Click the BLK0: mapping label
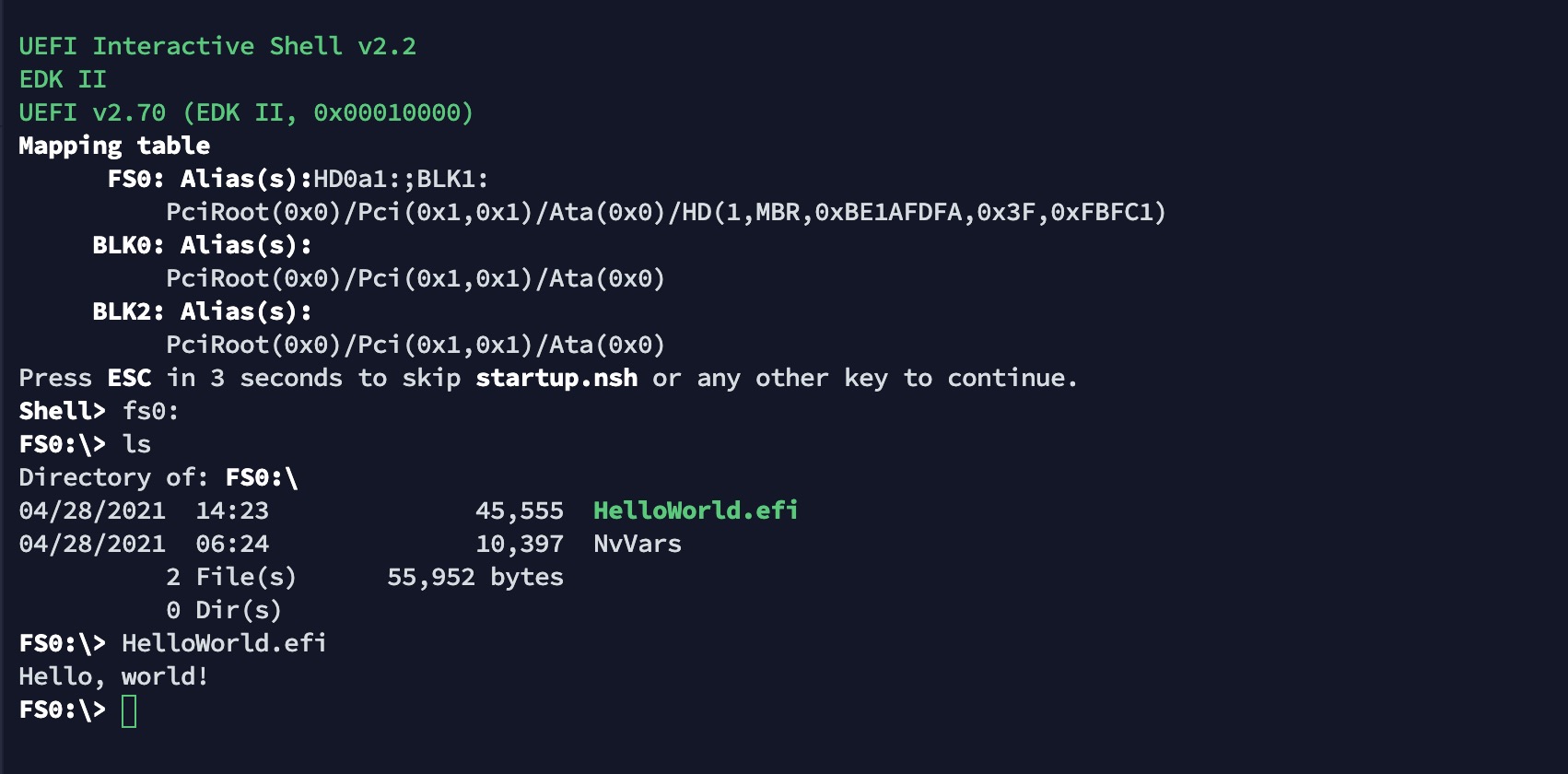 click(128, 245)
